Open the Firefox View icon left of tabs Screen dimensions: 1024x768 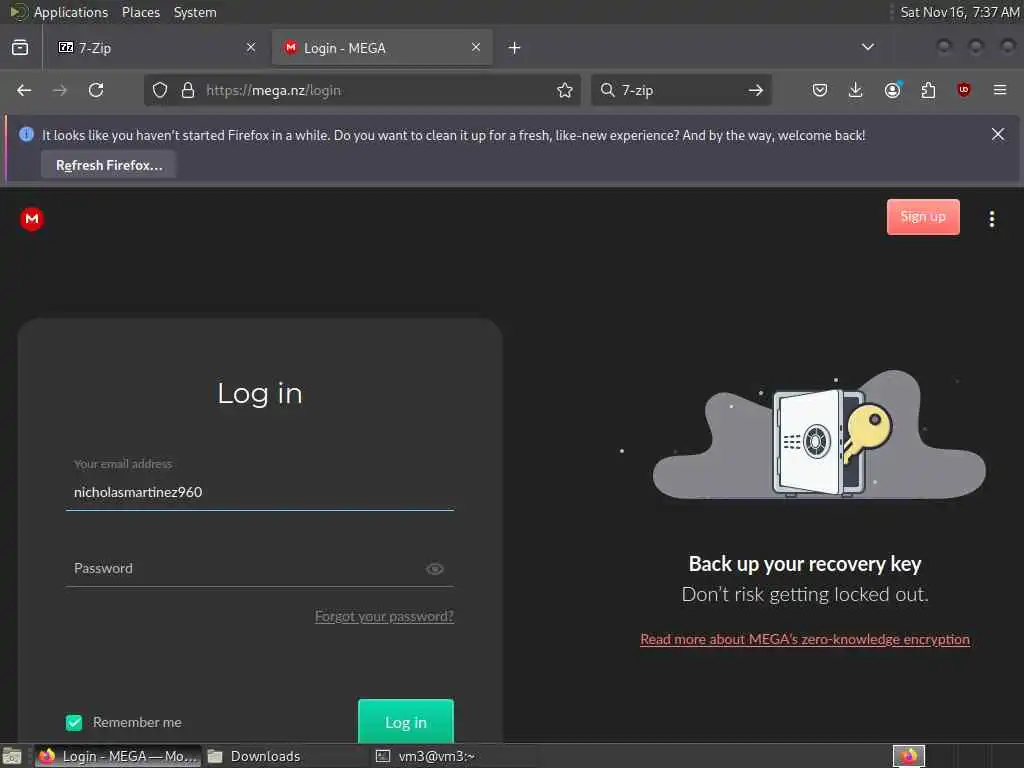click(x=20, y=48)
